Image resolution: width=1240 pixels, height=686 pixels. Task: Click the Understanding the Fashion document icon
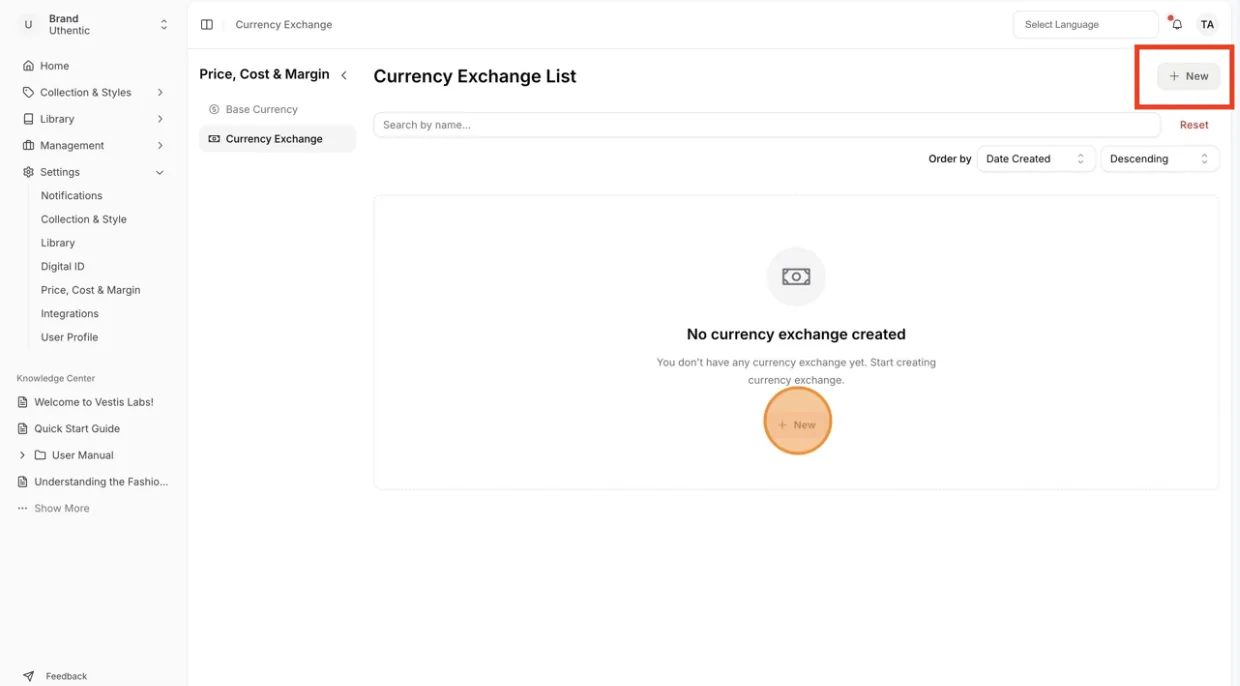(x=23, y=481)
